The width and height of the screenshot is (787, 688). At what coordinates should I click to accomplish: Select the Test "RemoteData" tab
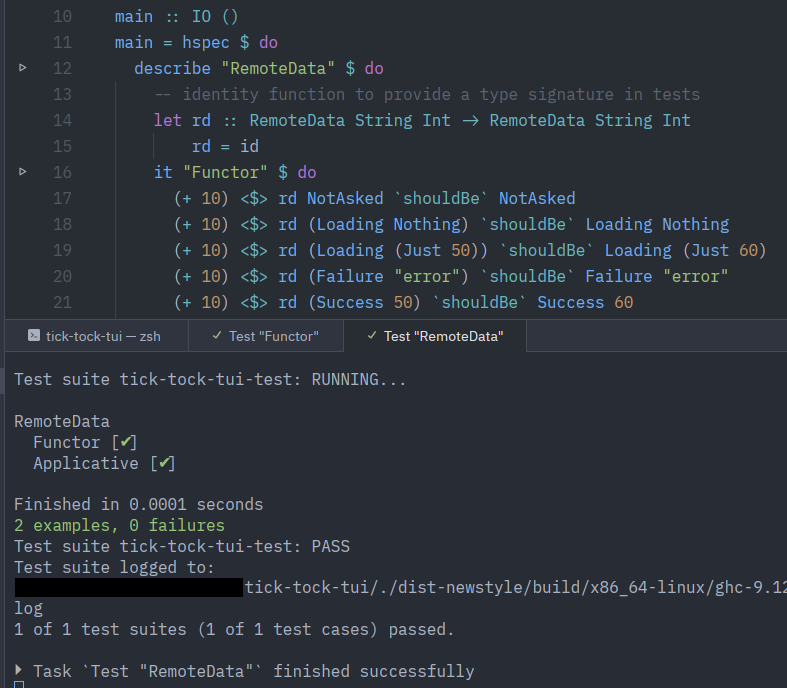coord(435,336)
